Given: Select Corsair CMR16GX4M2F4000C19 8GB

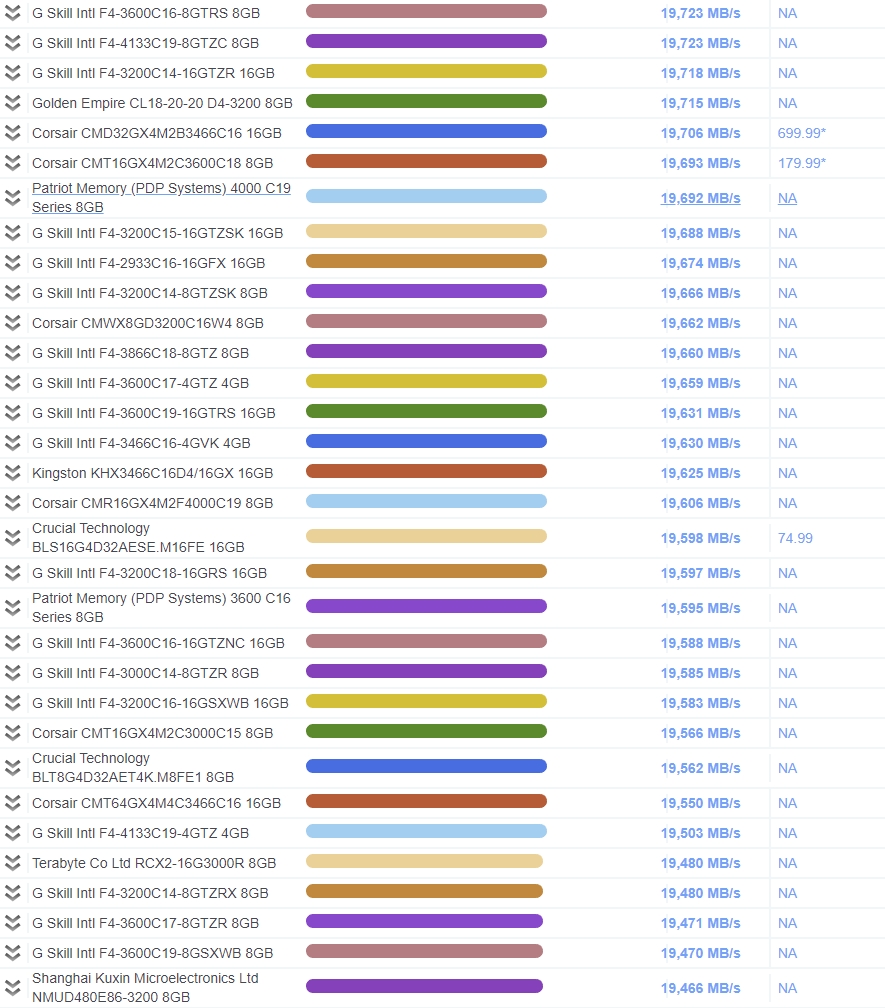Looking at the screenshot, I should point(153,503).
